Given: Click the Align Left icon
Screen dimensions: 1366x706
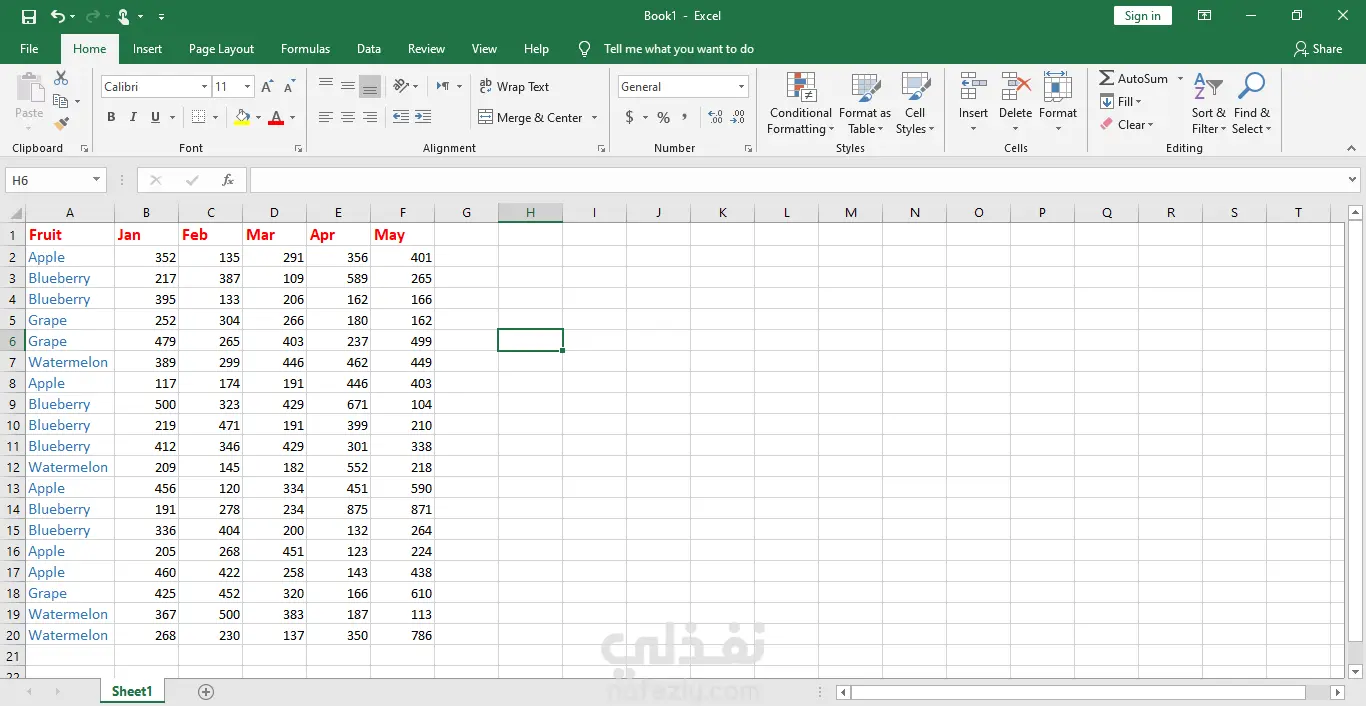Looking at the screenshot, I should click(326, 117).
